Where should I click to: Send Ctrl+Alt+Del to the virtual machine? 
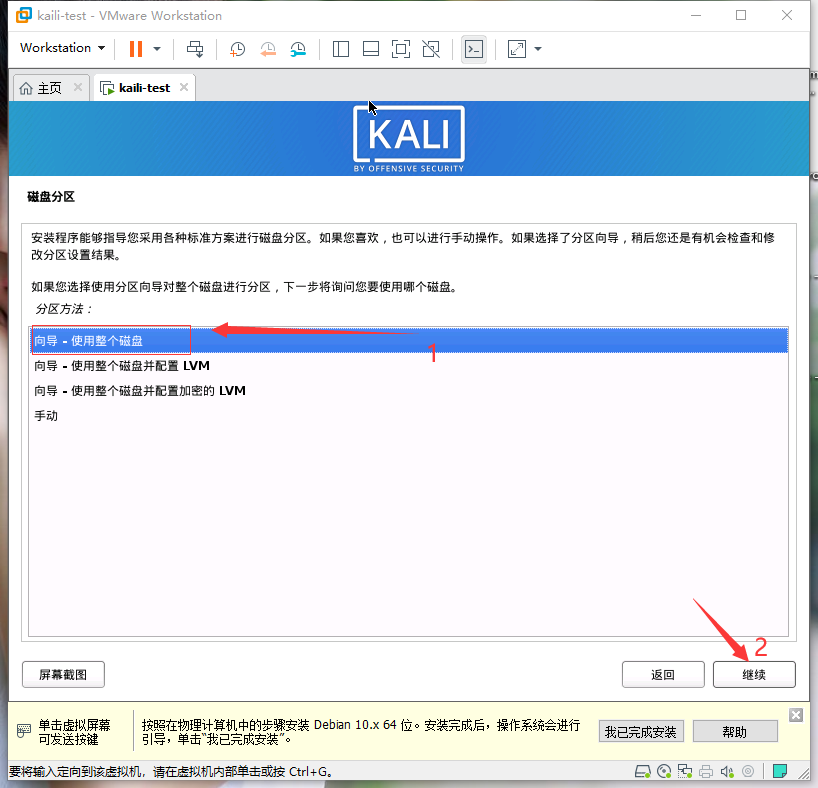coord(195,49)
